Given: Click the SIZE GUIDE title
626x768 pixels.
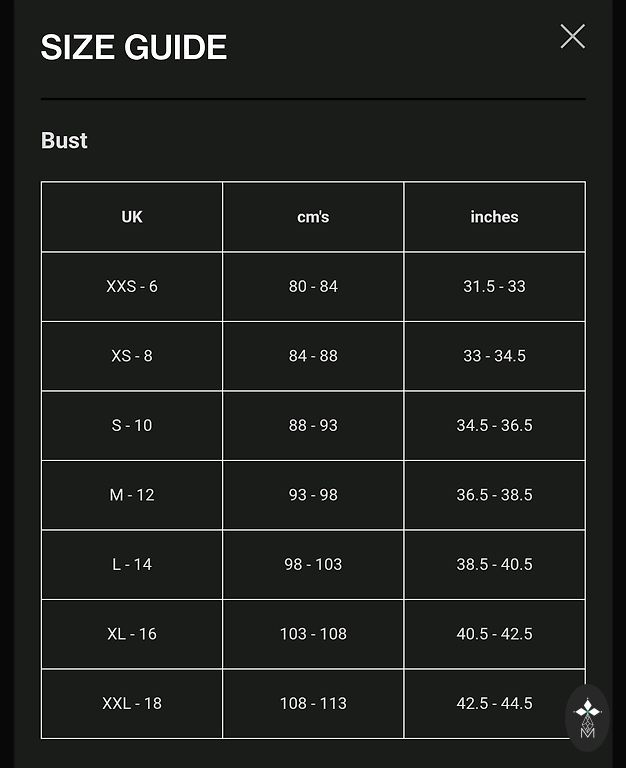Looking at the screenshot, I should point(134,47).
